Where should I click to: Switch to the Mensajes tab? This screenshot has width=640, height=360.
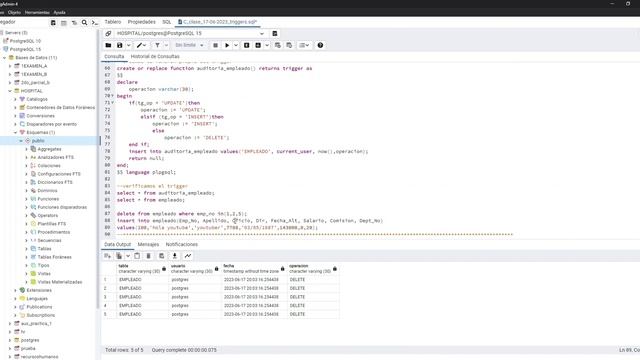click(148, 244)
